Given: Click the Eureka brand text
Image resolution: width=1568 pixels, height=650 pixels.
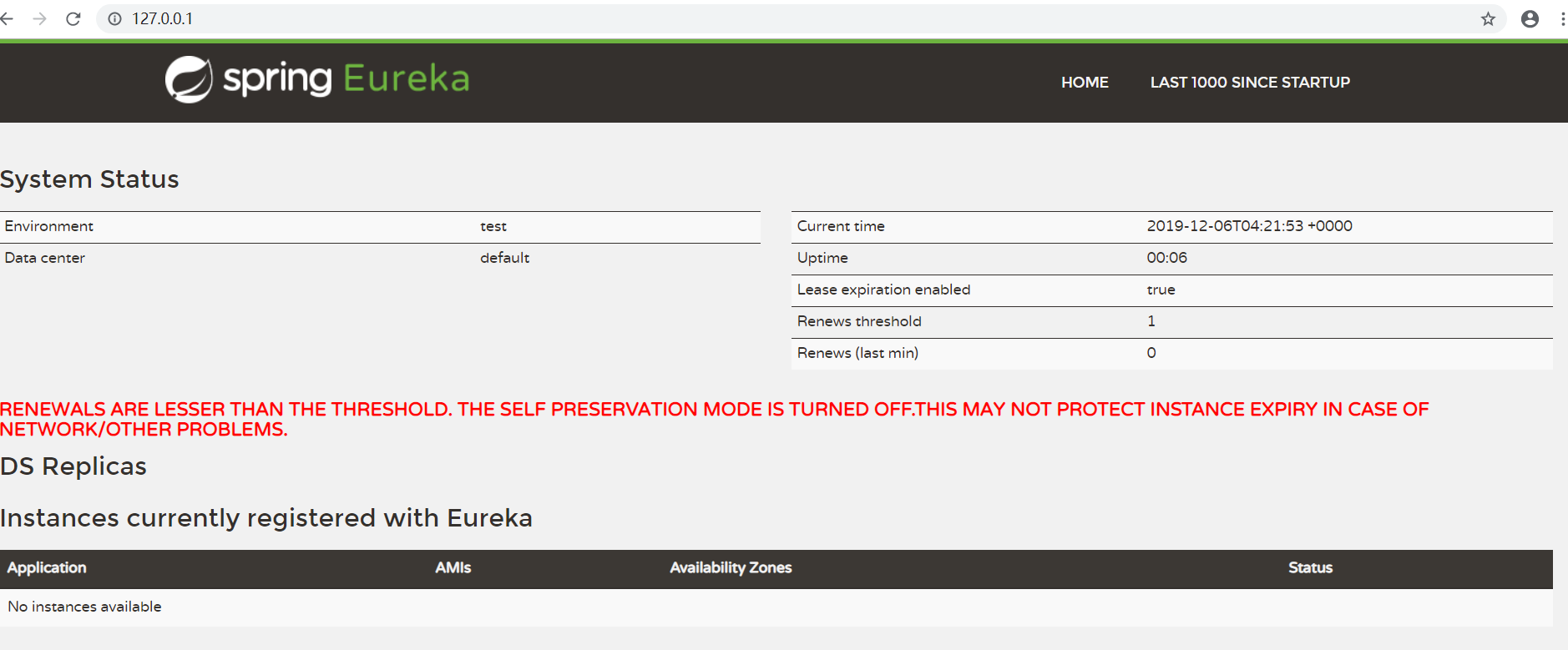Looking at the screenshot, I should (x=406, y=78).
